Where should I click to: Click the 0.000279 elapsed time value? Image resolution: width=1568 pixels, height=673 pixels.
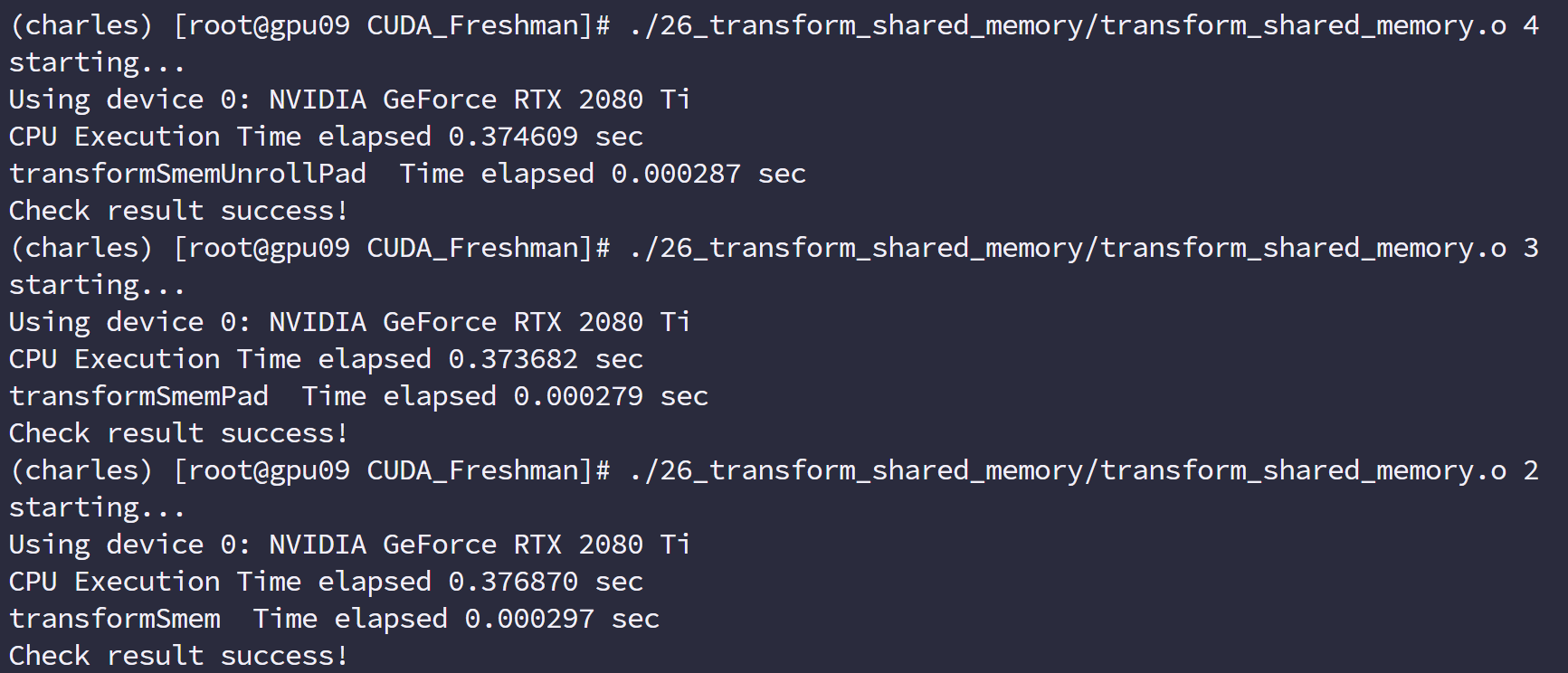click(578, 396)
